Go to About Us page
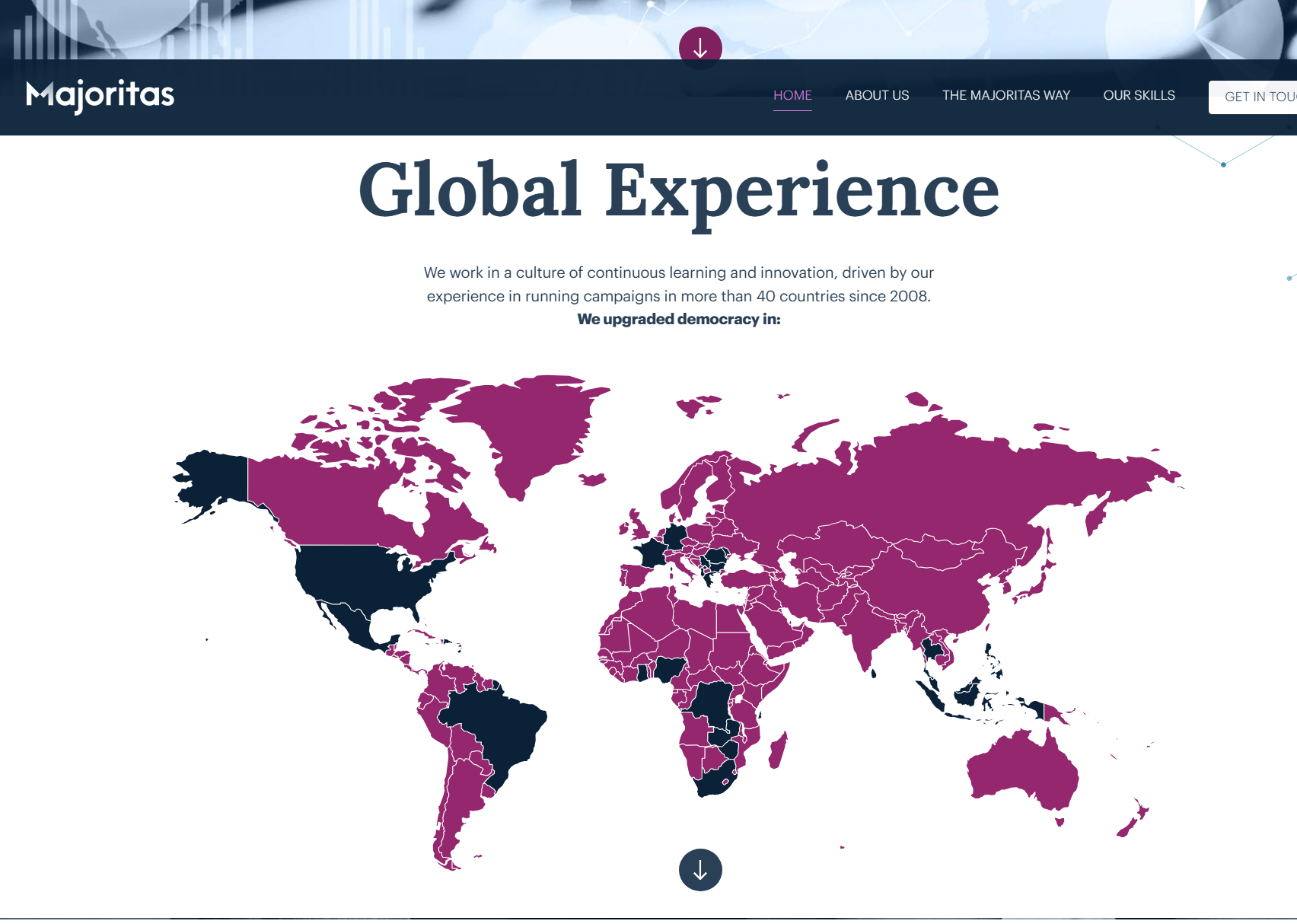The image size is (1297, 924). tap(877, 95)
